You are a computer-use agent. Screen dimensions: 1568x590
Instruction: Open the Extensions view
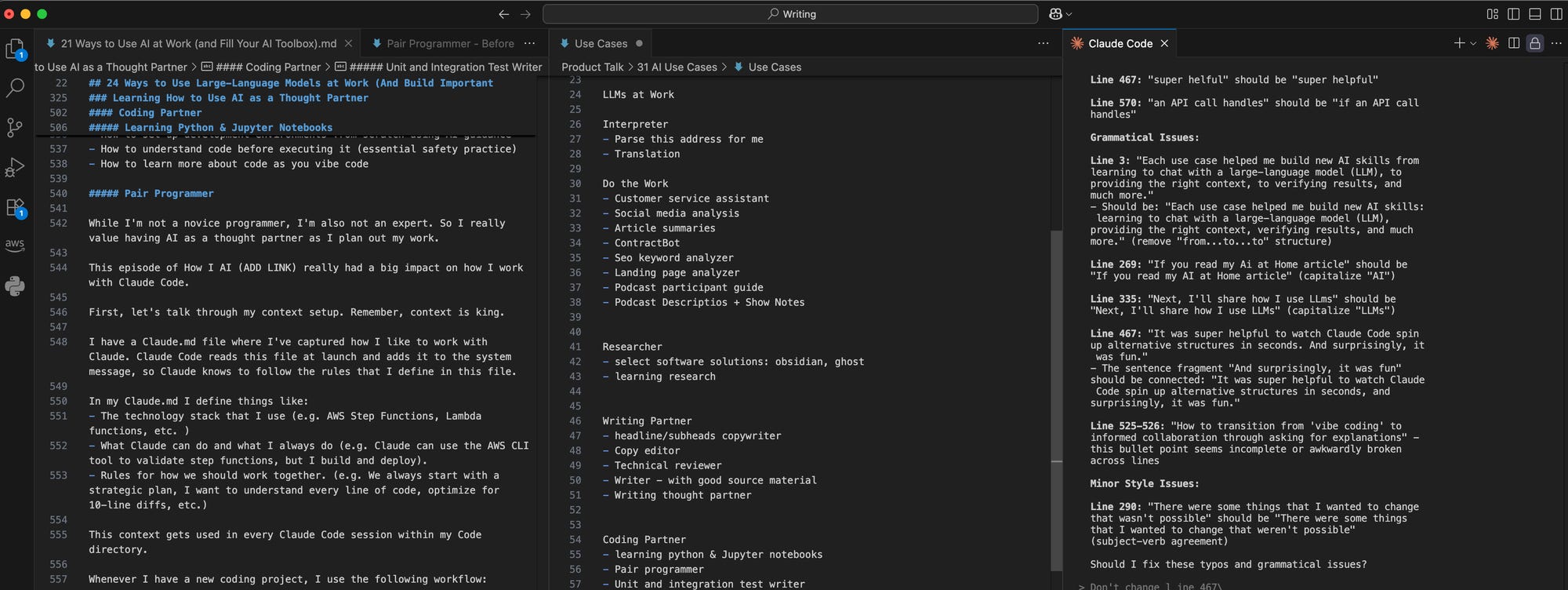pyautogui.click(x=15, y=208)
